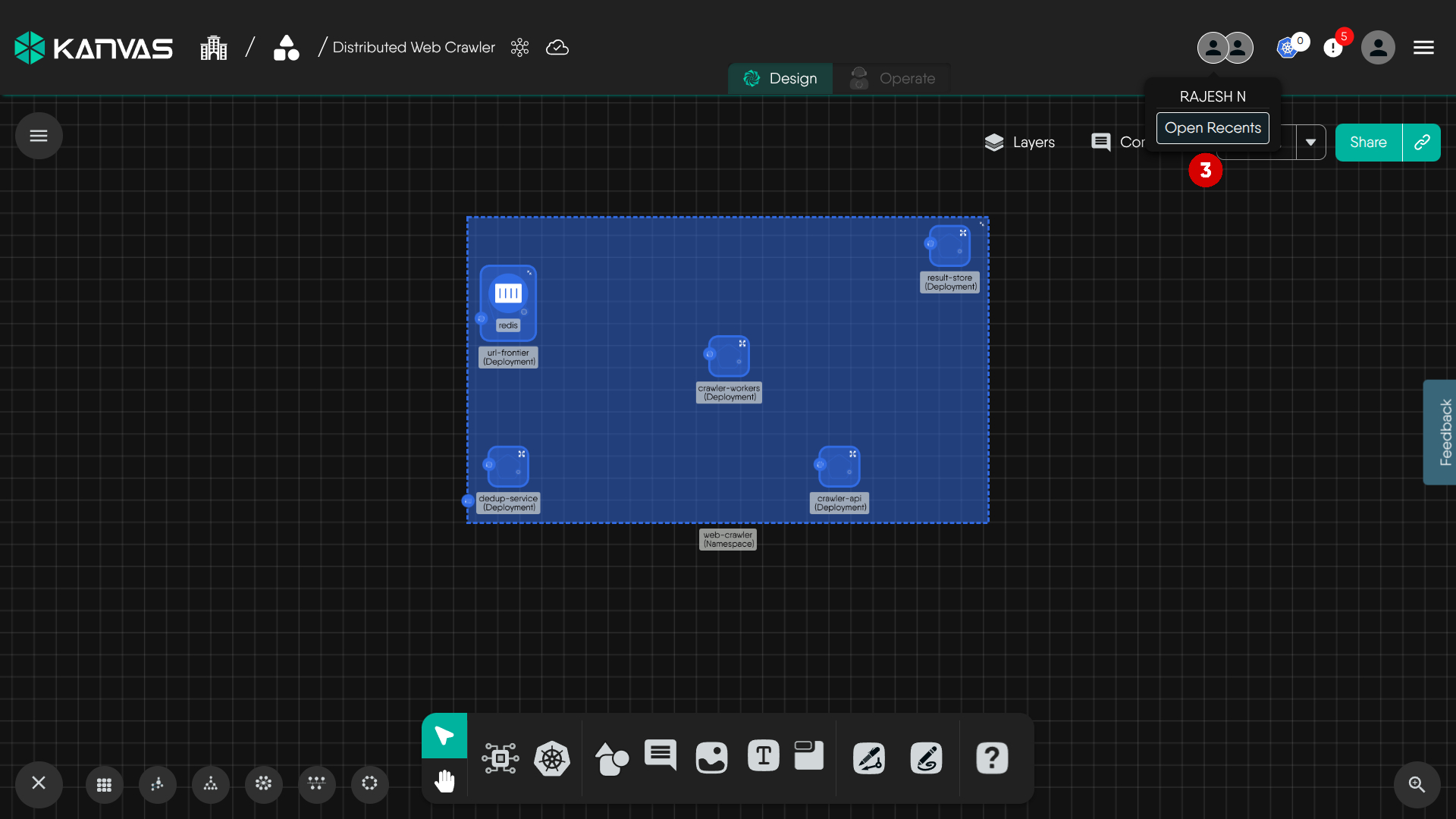Image resolution: width=1456 pixels, height=819 pixels.
Task: Open the Kubernetes connections icon
Action: tap(1288, 48)
